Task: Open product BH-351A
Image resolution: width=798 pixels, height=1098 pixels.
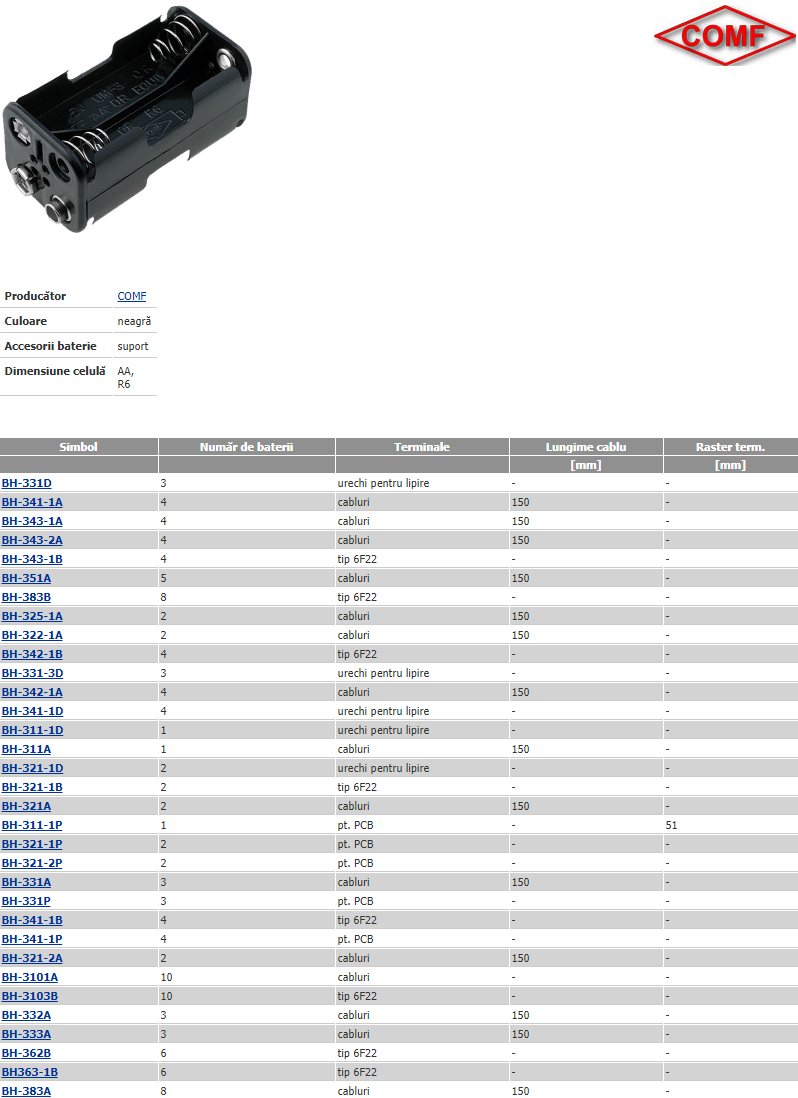Action: pyautogui.click(x=27, y=578)
